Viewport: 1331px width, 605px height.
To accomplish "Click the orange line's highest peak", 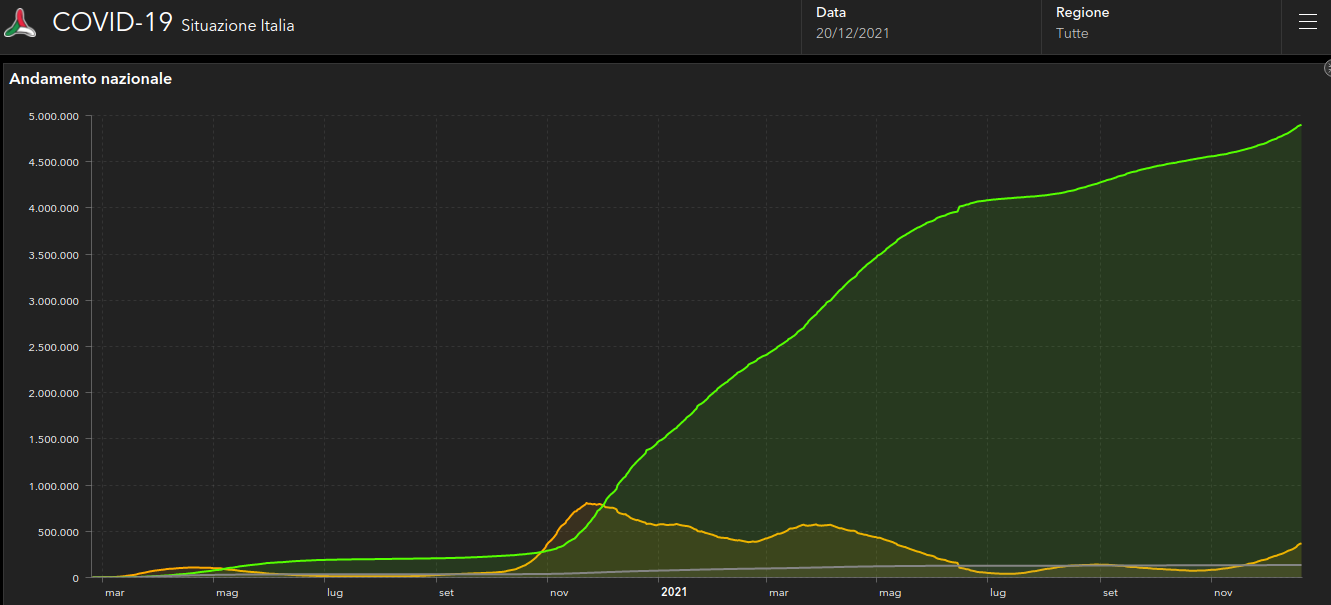I will tap(587, 503).
